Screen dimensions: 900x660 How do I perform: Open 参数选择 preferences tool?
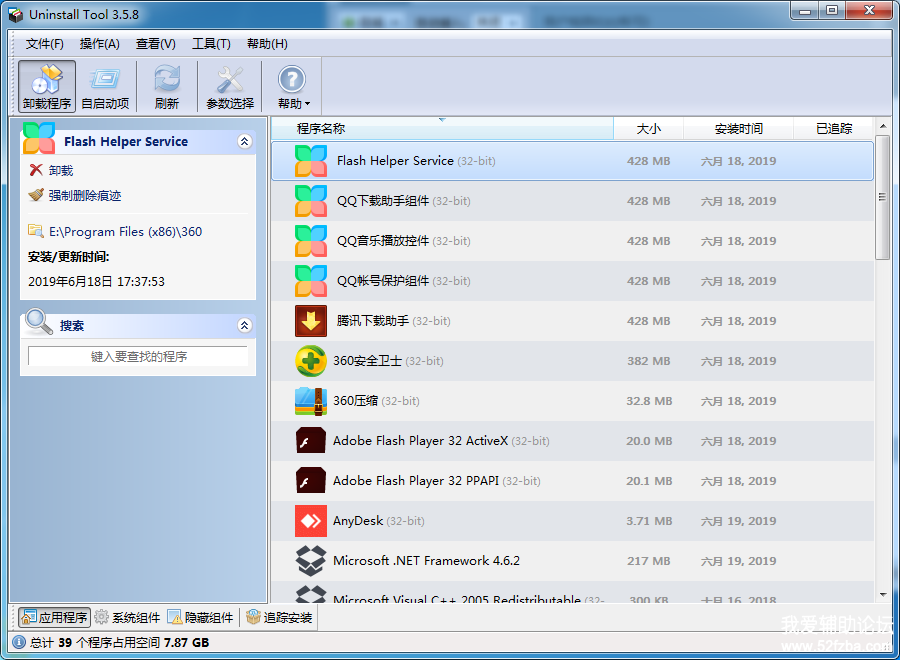click(230, 87)
